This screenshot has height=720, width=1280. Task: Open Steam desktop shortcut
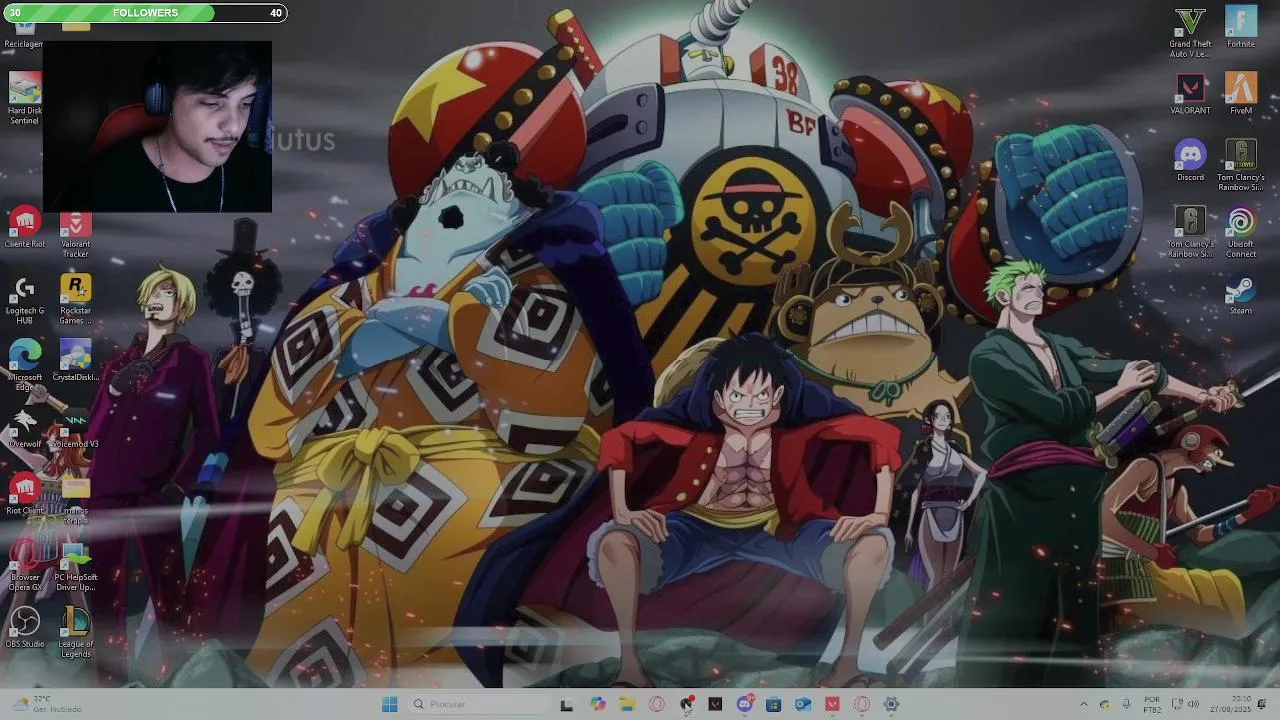[1241, 294]
